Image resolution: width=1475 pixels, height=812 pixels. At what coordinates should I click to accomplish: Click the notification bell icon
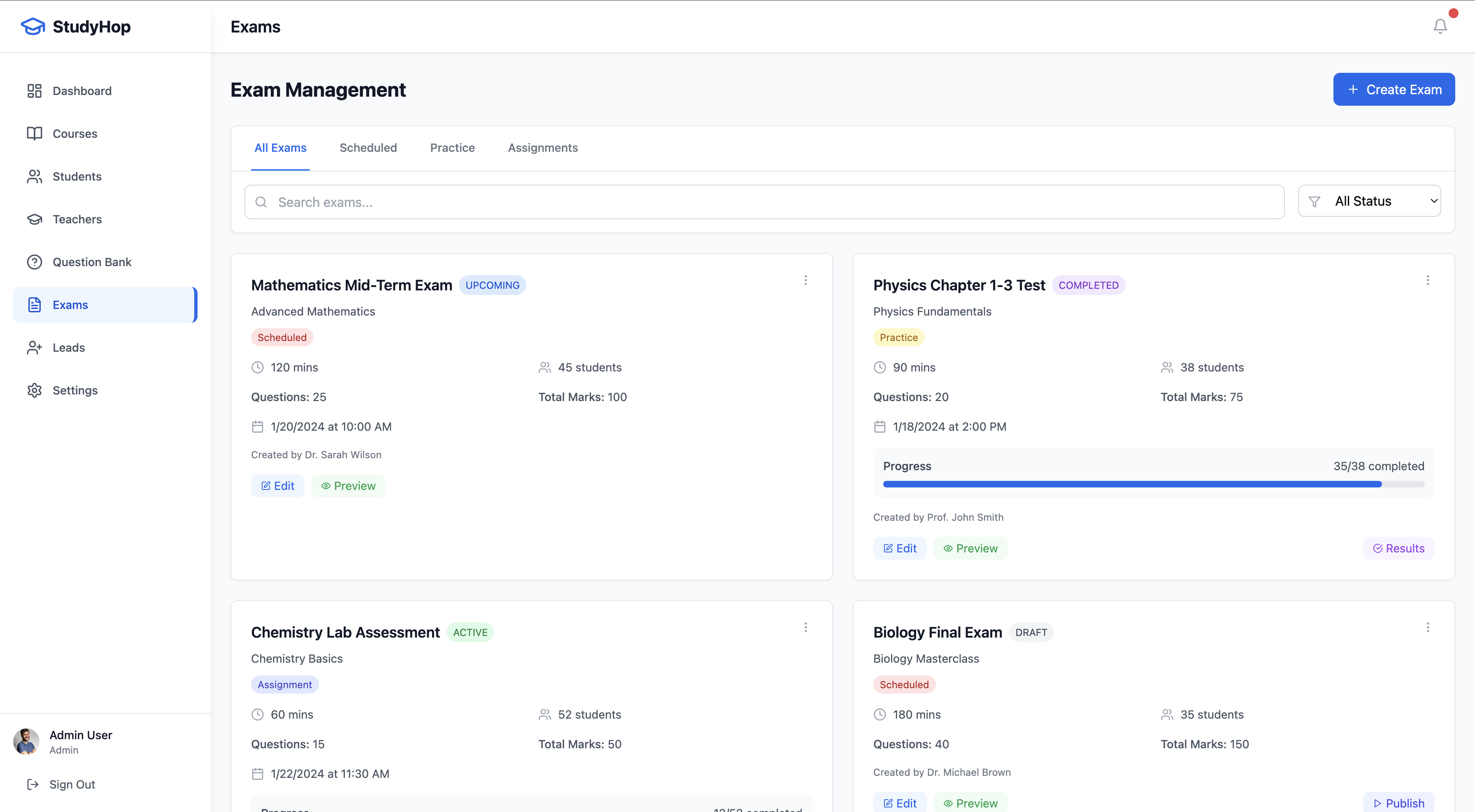(1440, 26)
